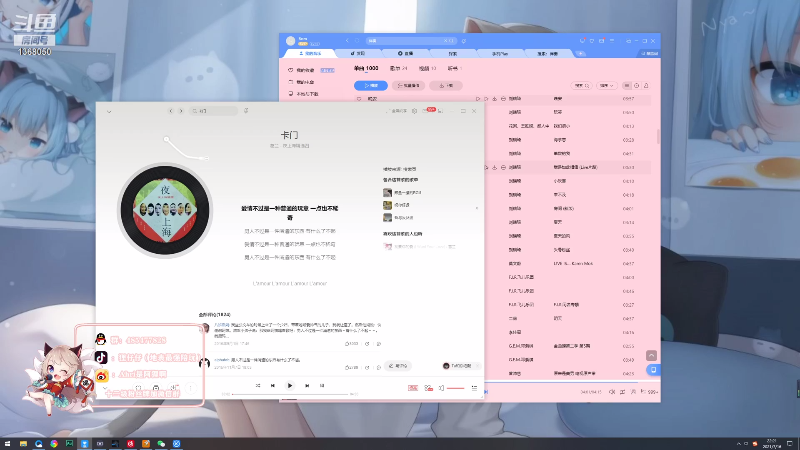Focus the front player's search field
The image size is (800, 450).
(213, 111)
